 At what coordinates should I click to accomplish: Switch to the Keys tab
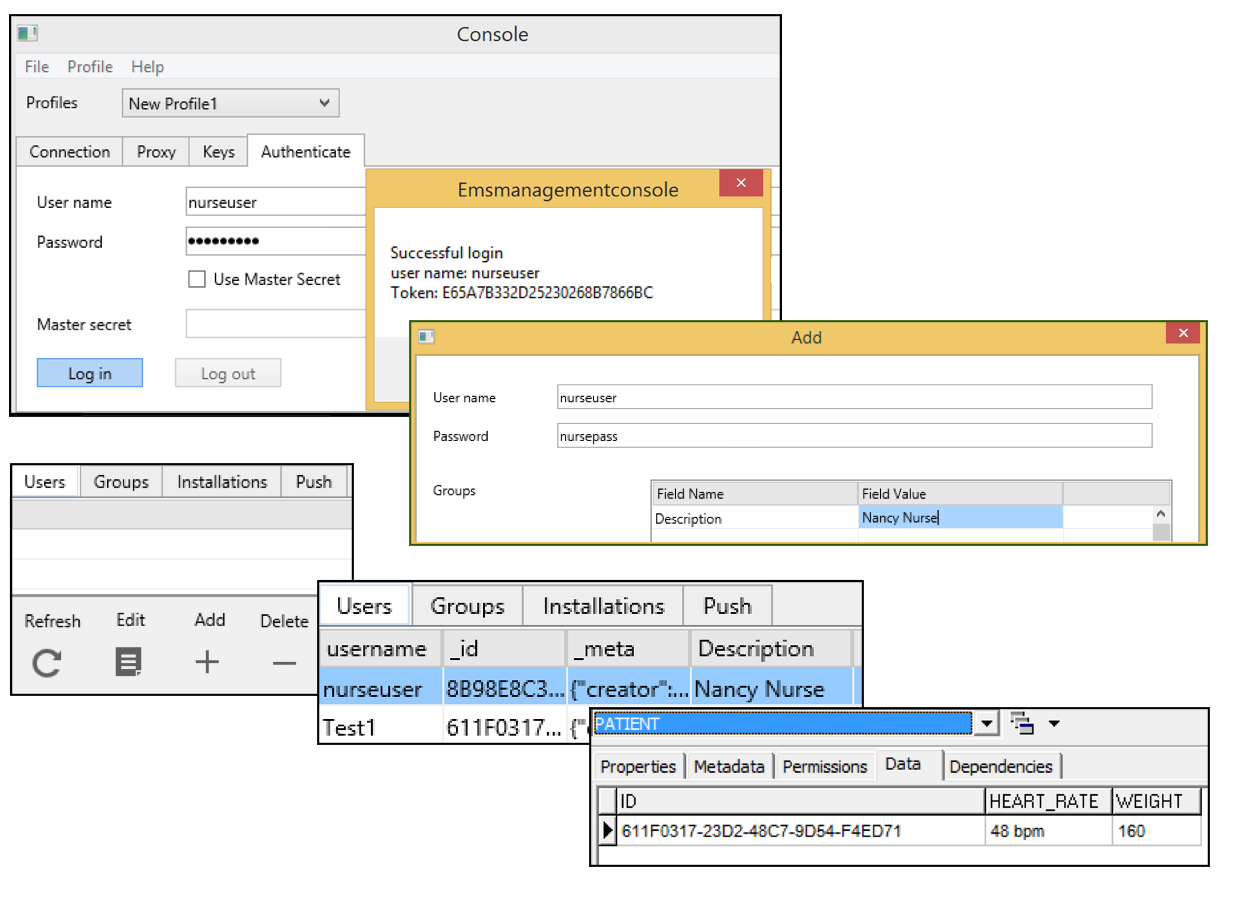click(219, 152)
